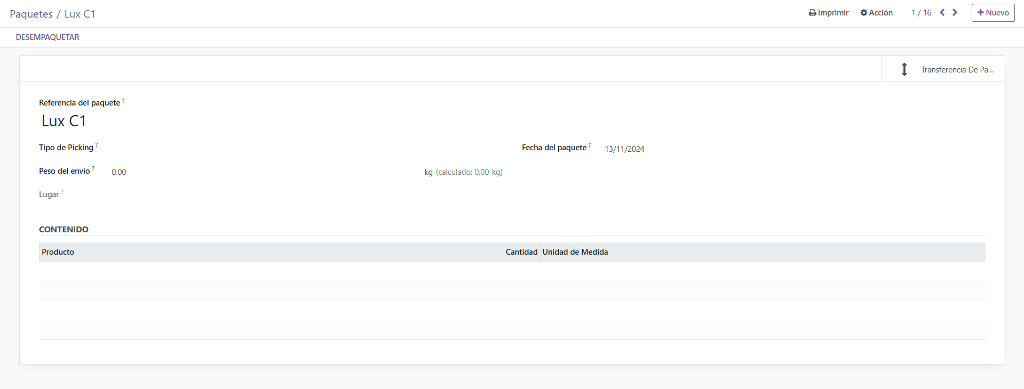This screenshot has height=389, width=1024.
Task: Go to next record arrow
Action: coord(955,12)
